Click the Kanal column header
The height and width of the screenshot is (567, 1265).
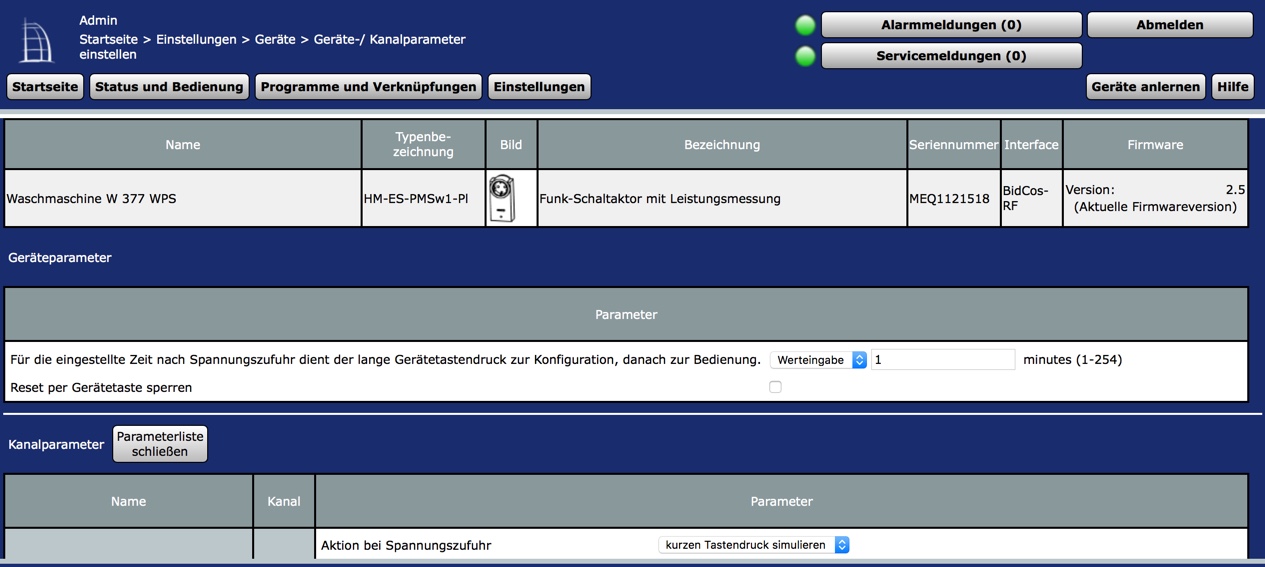coord(284,501)
